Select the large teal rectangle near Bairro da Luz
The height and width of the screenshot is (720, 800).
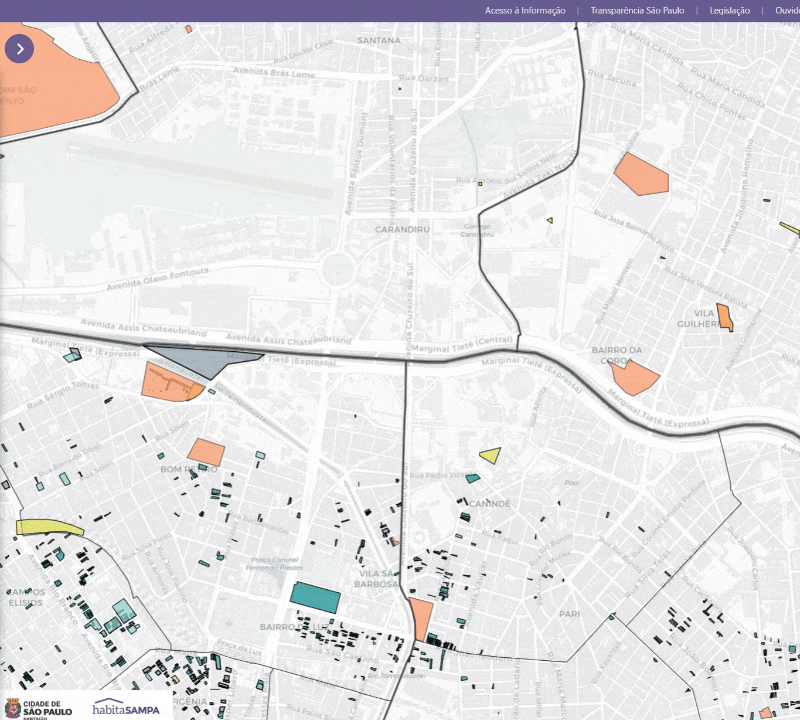[315, 596]
